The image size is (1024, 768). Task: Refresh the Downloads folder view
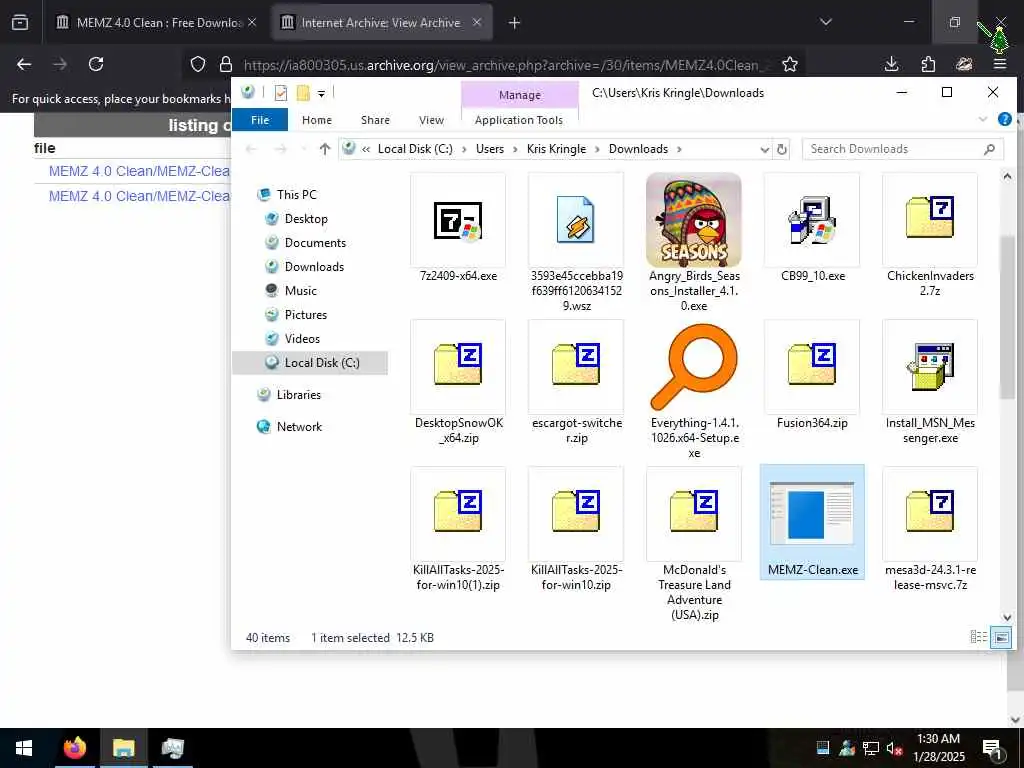pyautogui.click(x=781, y=149)
